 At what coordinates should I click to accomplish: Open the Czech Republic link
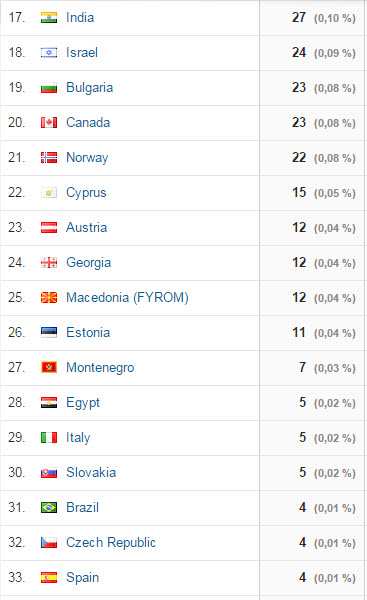111,543
